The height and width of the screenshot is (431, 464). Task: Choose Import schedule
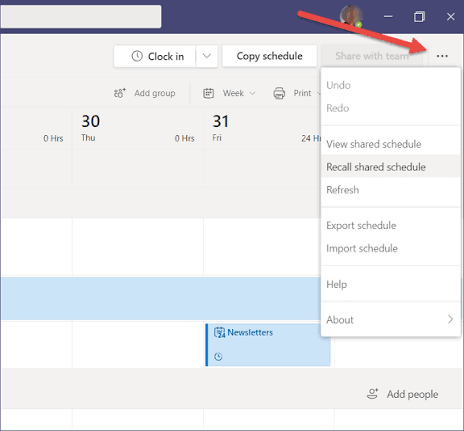pyautogui.click(x=390, y=249)
